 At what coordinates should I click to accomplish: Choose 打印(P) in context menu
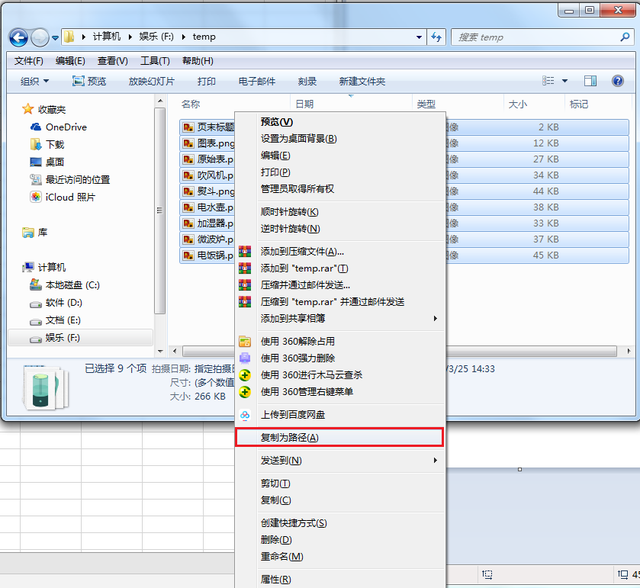click(x=275, y=172)
